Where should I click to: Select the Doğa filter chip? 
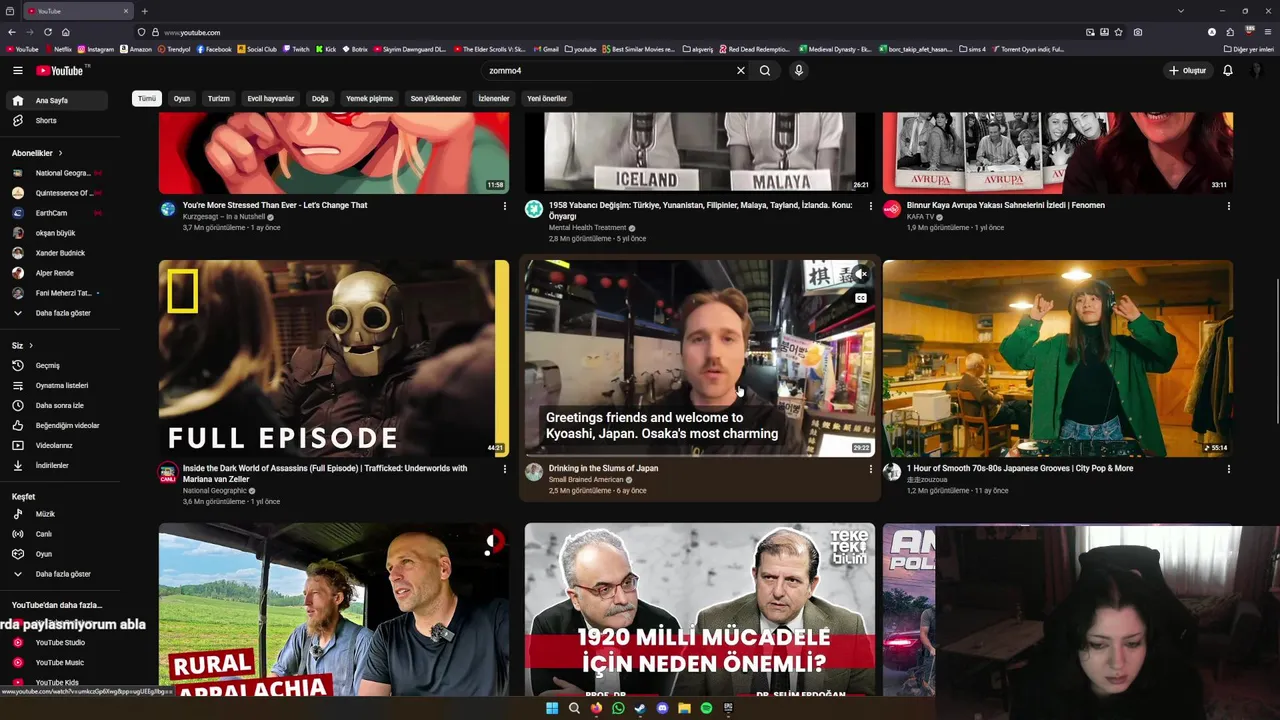(320, 99)
